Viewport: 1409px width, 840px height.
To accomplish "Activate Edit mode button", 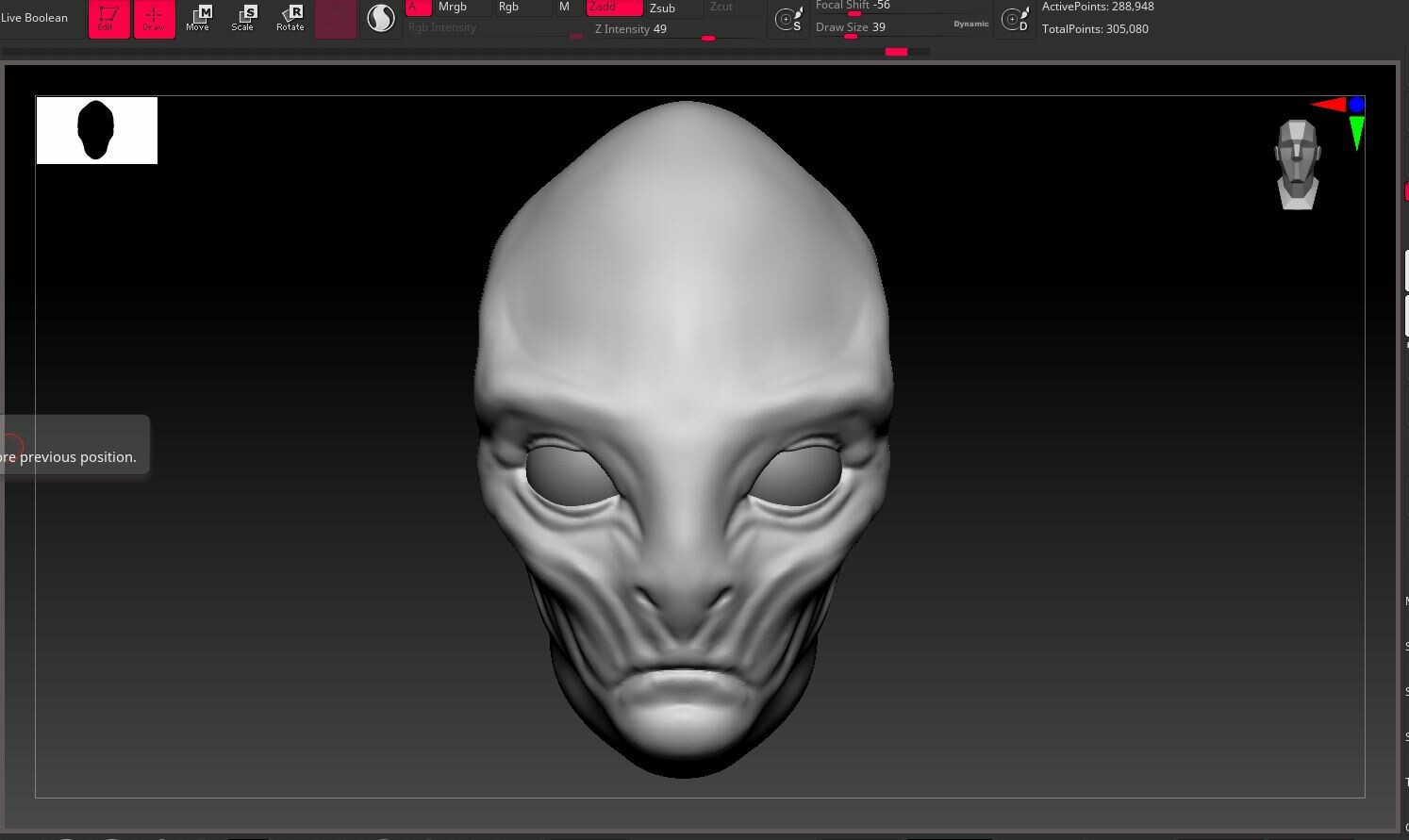I will point(108,18).
